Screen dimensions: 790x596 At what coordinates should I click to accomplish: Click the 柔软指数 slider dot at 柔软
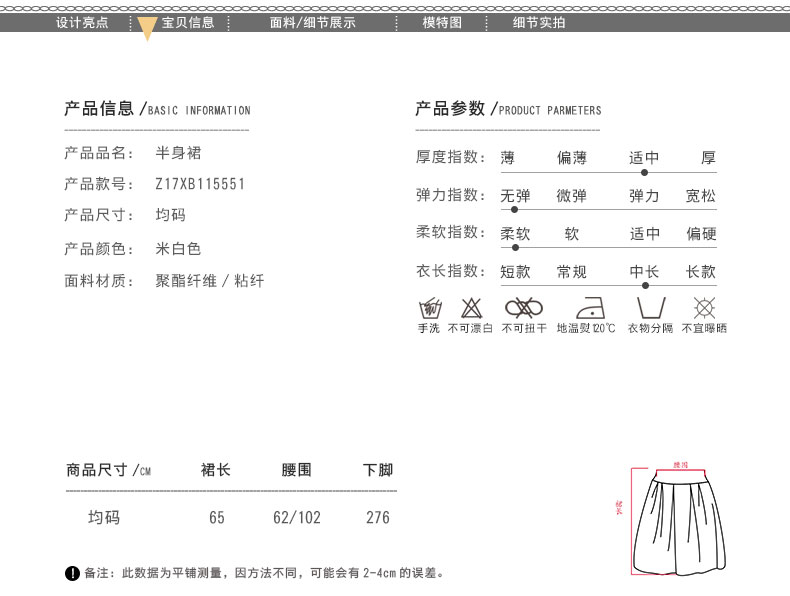pos(515,248)
